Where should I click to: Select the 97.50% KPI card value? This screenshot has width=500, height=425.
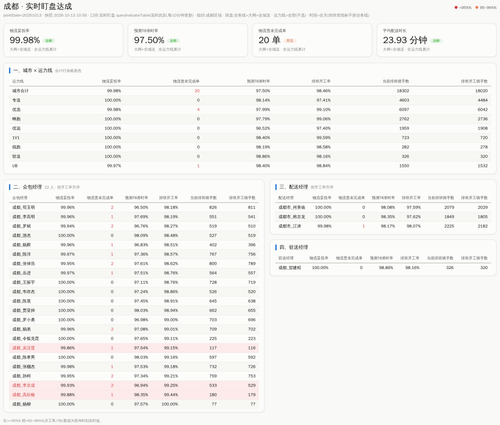tap(149, 40)
